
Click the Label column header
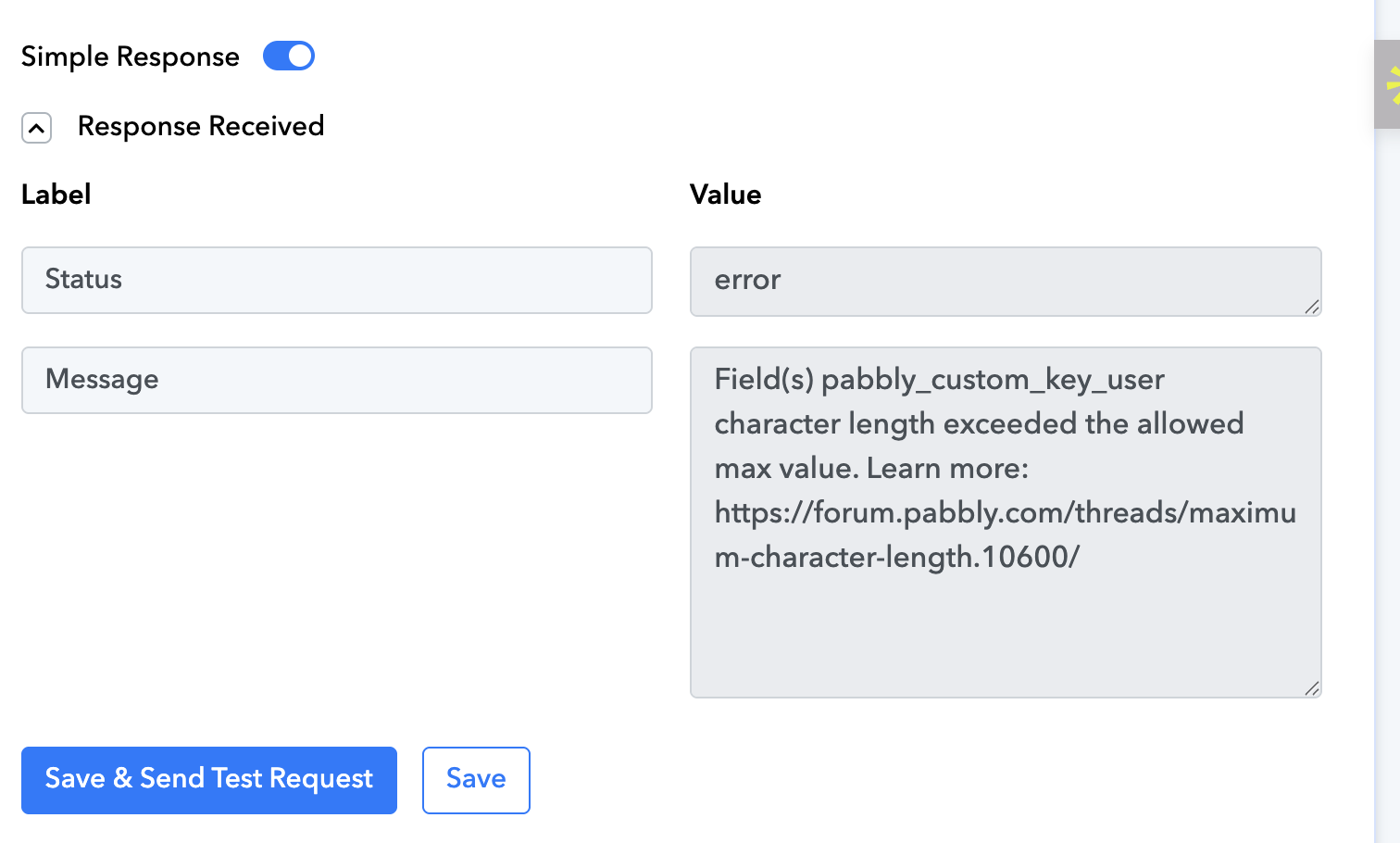(56, 195)
